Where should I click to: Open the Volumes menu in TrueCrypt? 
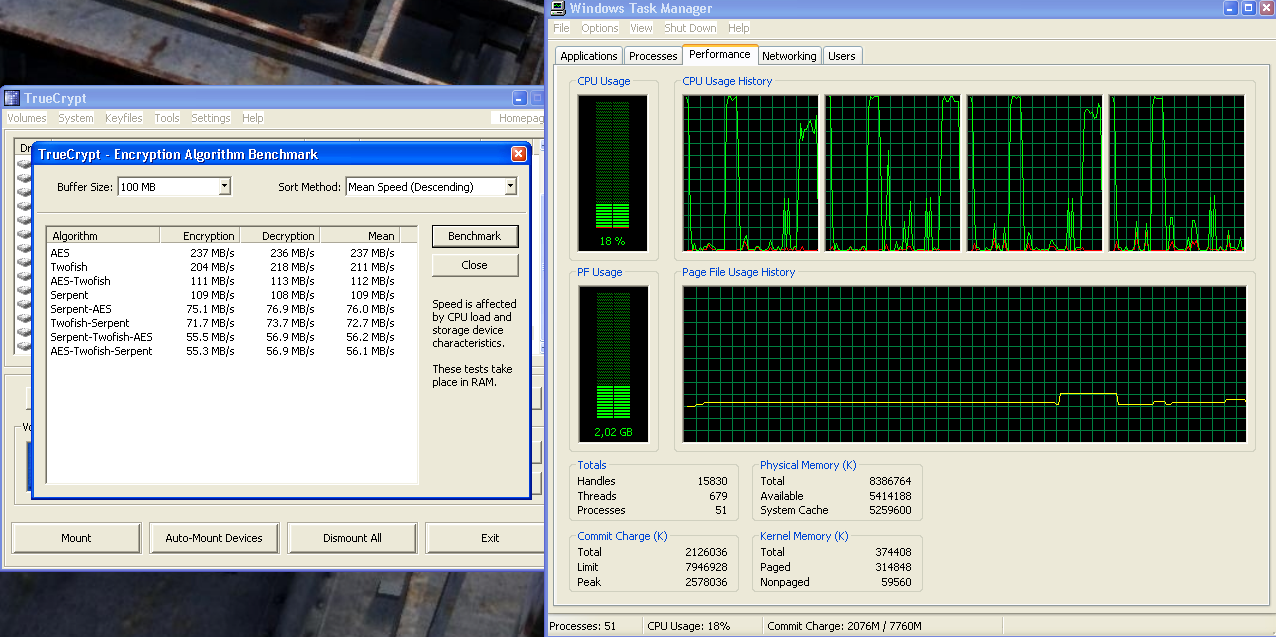point(26,118)
